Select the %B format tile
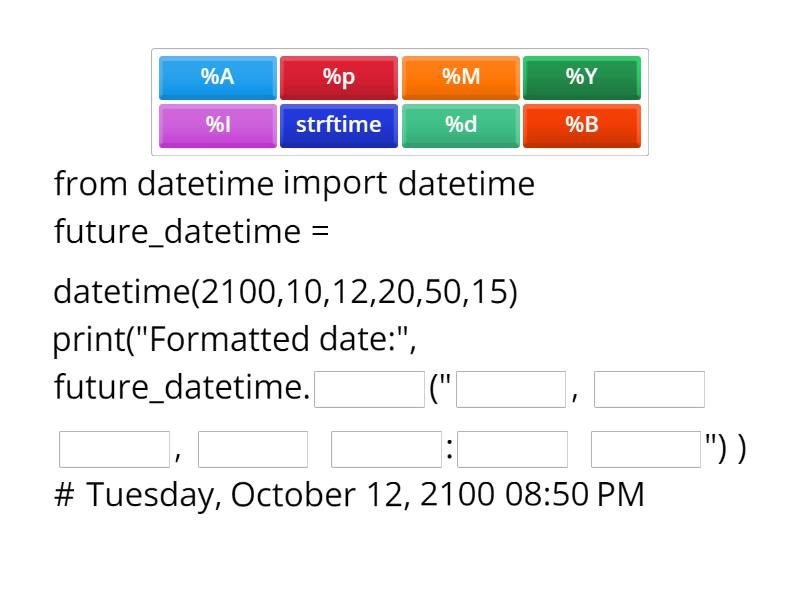Screen dimensions: 800x600 point(583,125)
